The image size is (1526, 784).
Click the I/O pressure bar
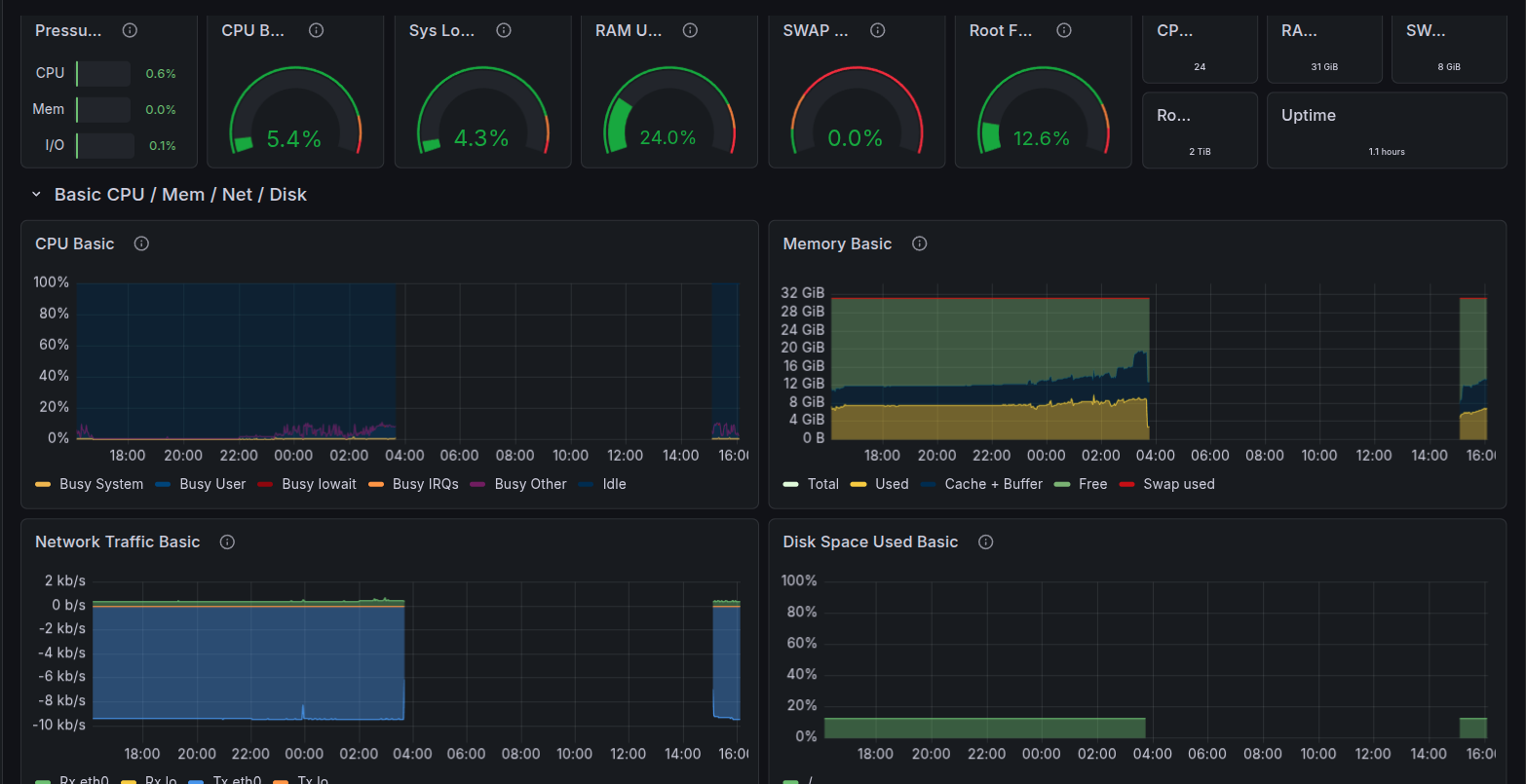pyautogui.click(x=105, y=146)
